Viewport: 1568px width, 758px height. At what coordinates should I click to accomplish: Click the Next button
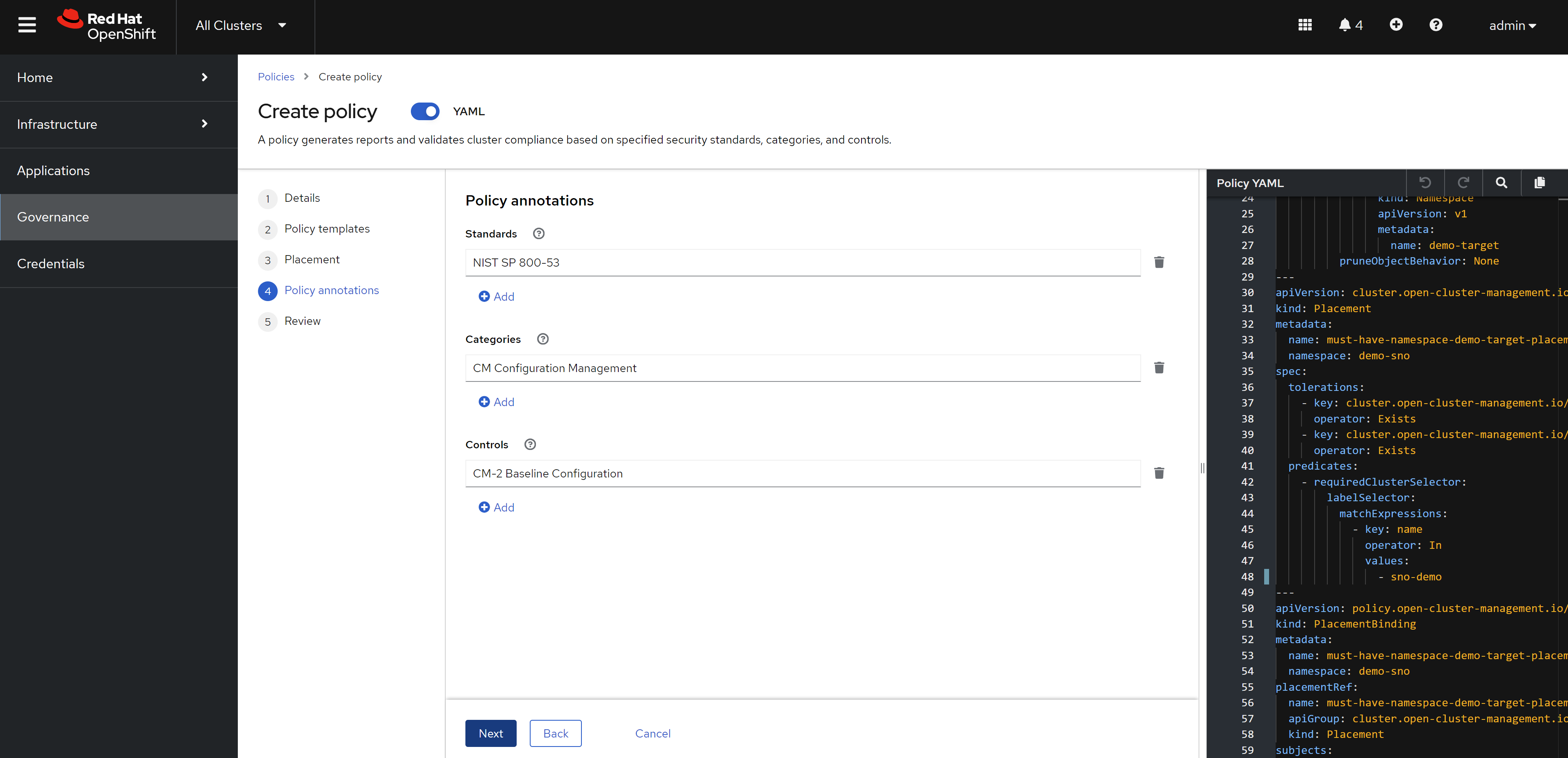pyautogui.click(x=490, y=733)
